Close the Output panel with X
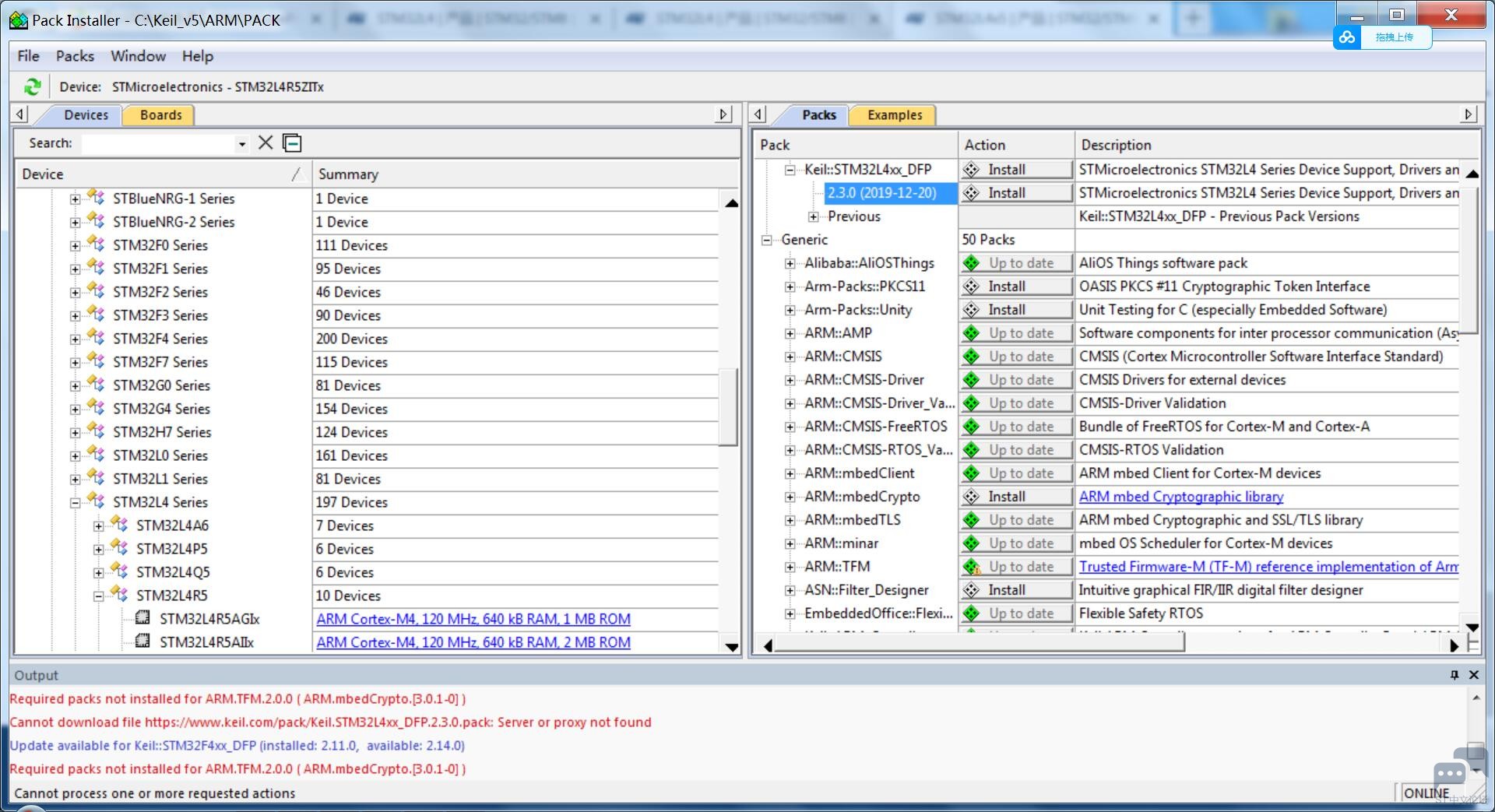 point(1473,675)
